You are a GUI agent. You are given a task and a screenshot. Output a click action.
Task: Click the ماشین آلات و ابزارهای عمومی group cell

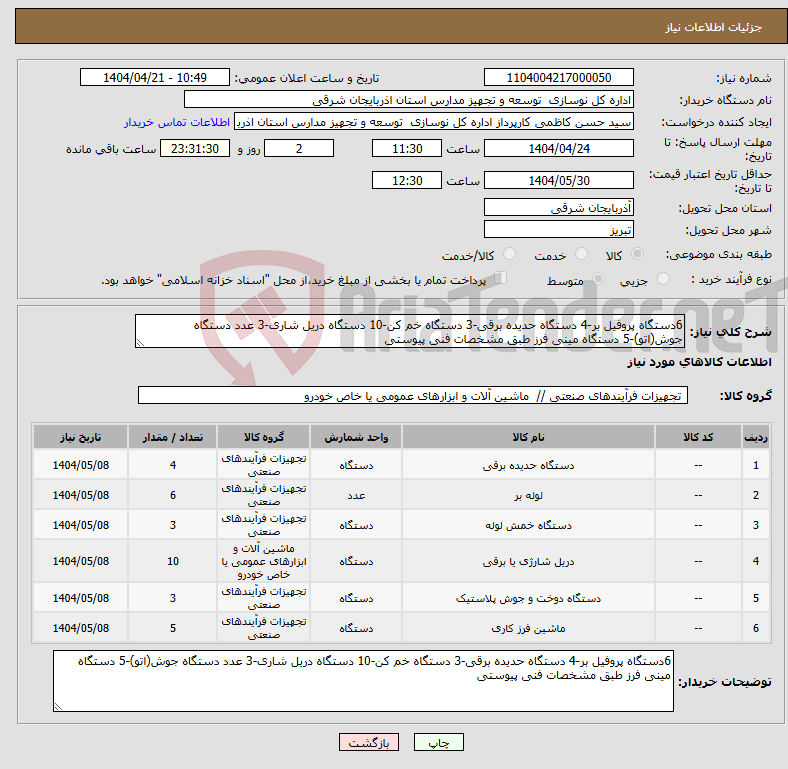pyautogui.click(x=263, y=561)
